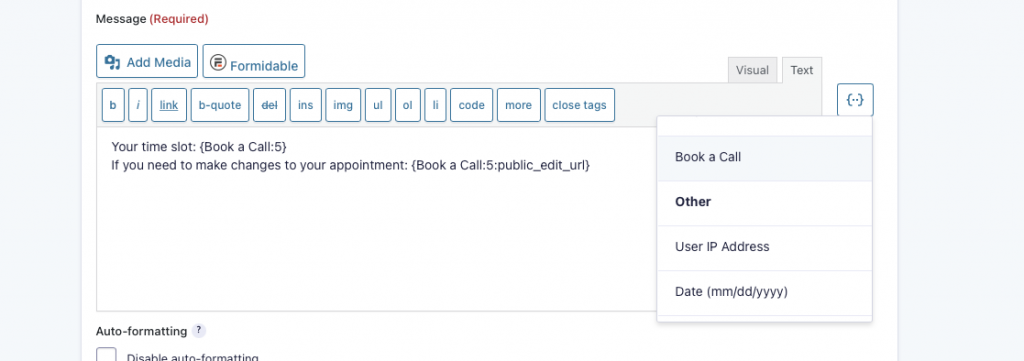Apply italic with the i button

pyautogui.click(x=138, y=105)
